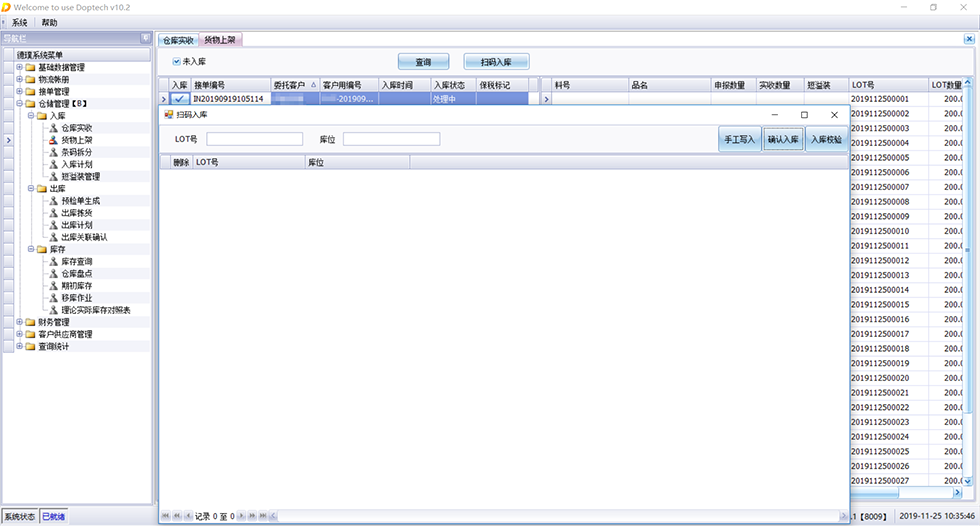
Task: Click the 短溢装管理 tree item icon
Action: pyautogui.click(x=54, y=177)
